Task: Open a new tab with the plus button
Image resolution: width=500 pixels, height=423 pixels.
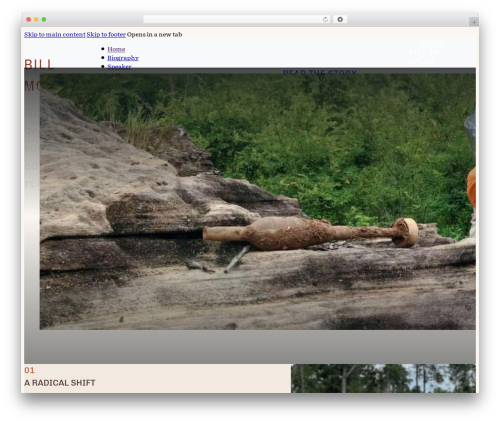Action: click(x=474, y=22)
